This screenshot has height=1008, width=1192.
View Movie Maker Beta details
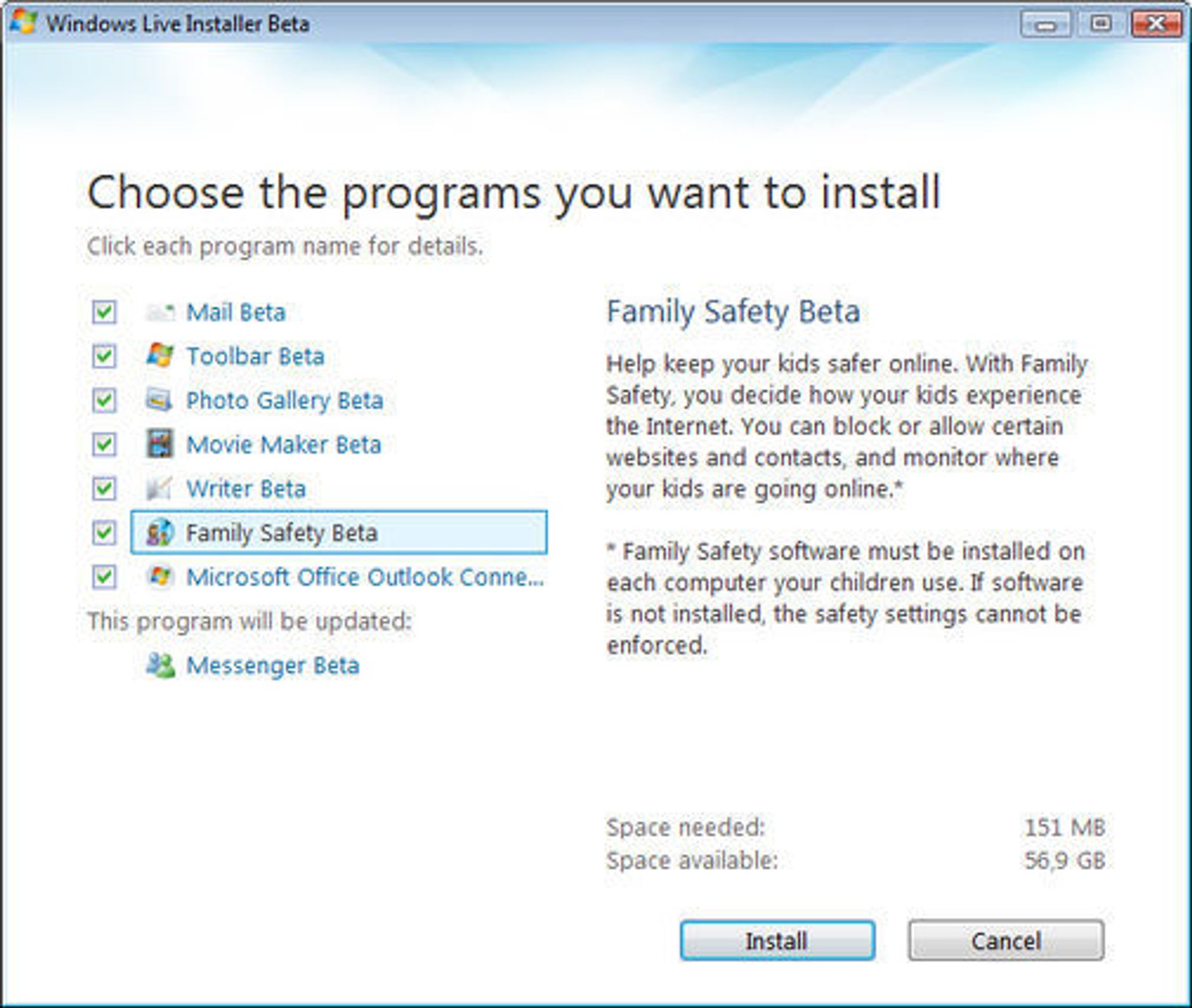click(284, 445)
